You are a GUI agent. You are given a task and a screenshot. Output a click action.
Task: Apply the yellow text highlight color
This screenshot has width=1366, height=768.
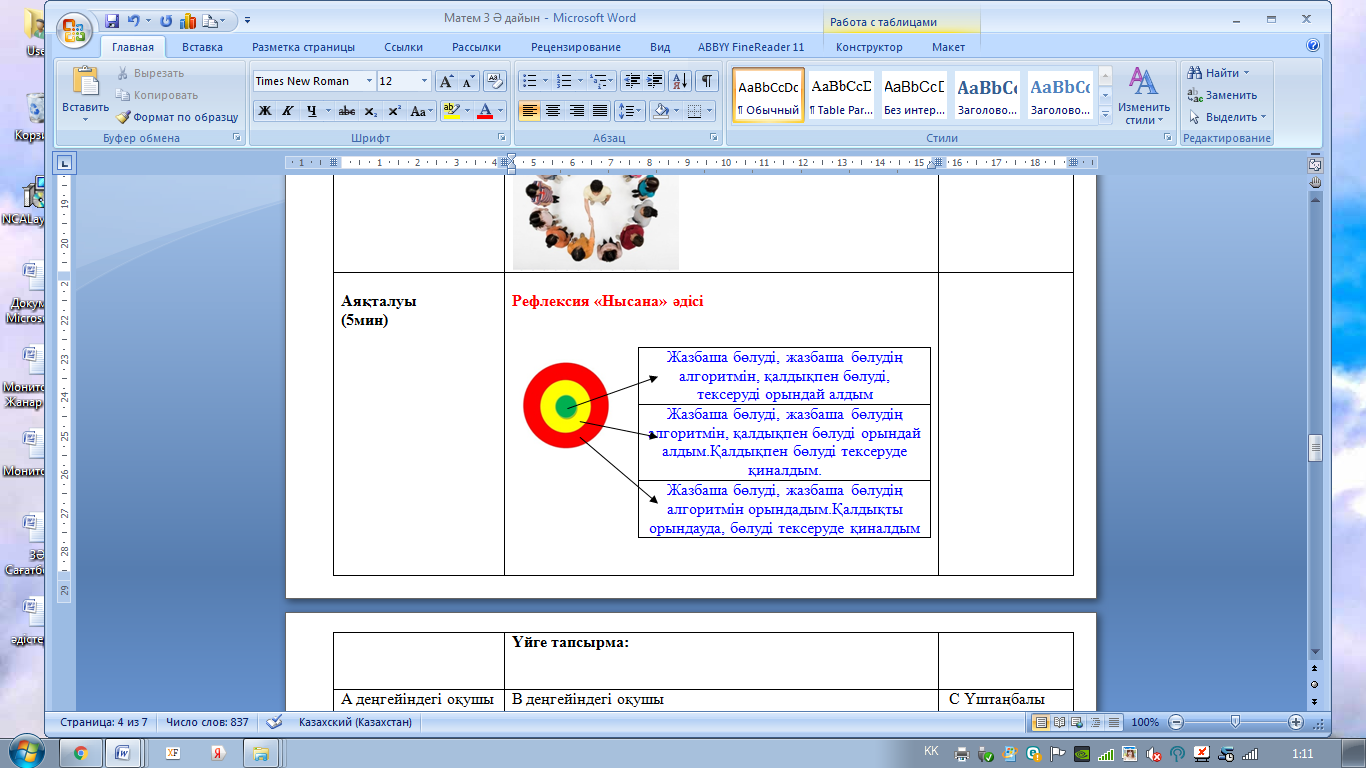click(450, 110)
